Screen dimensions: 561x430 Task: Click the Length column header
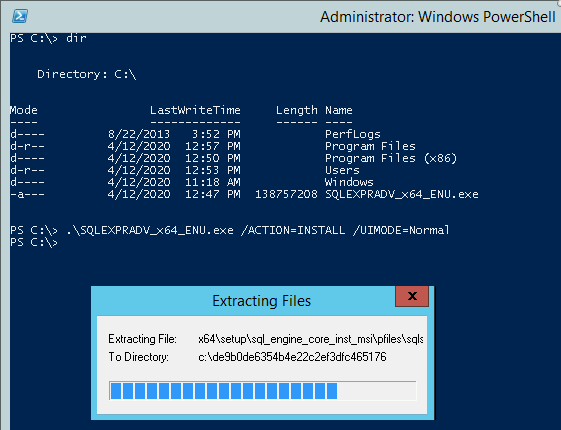(x=297, y=110)
